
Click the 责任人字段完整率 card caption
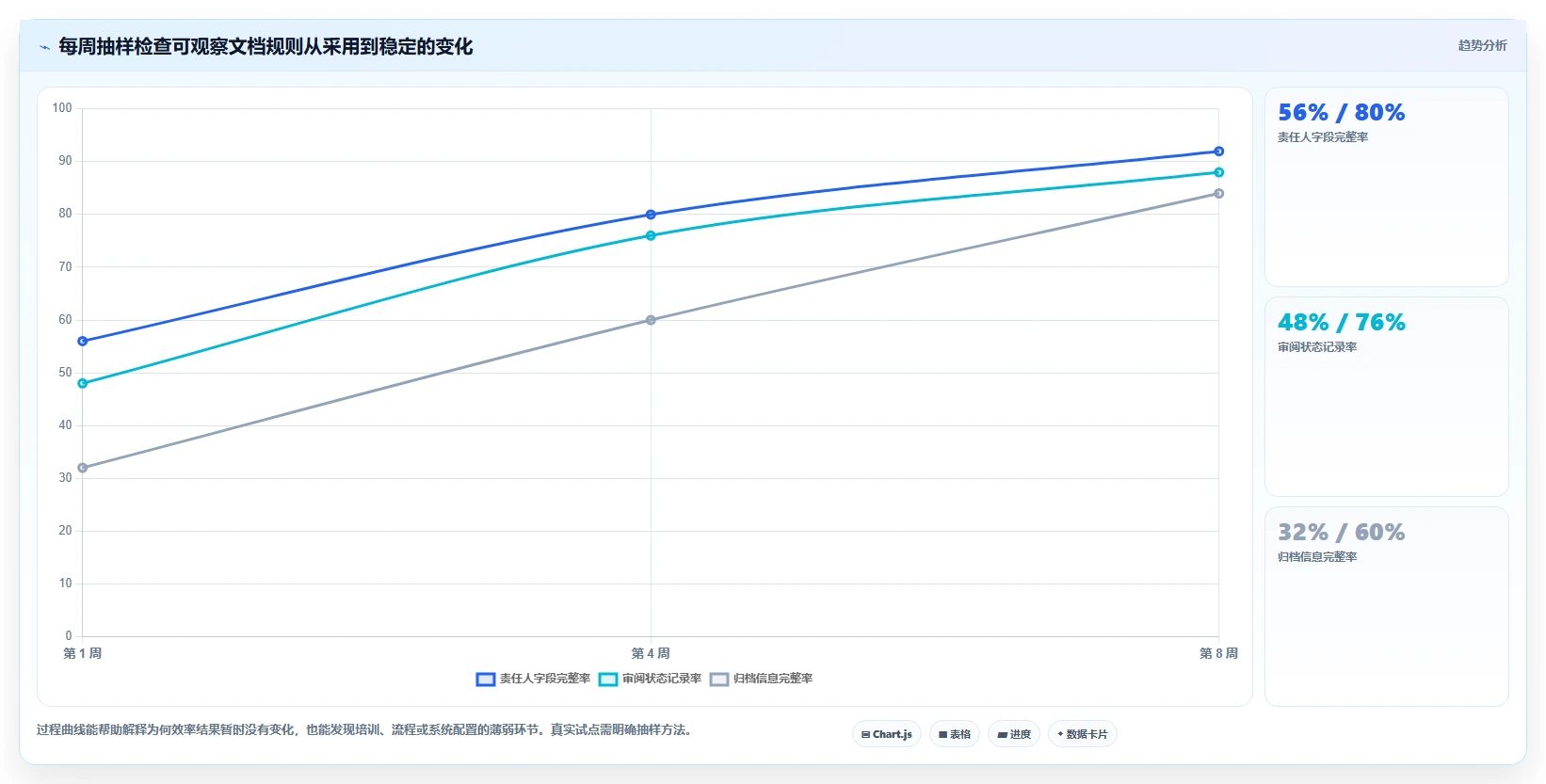coord(1323,137)
